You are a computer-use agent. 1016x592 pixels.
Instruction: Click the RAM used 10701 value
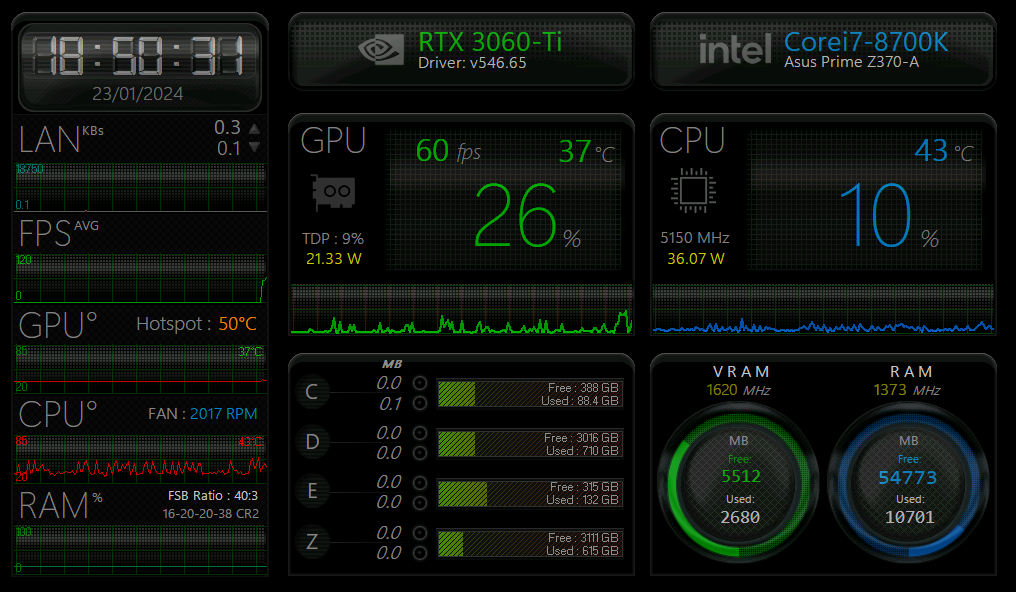[910, 518]
